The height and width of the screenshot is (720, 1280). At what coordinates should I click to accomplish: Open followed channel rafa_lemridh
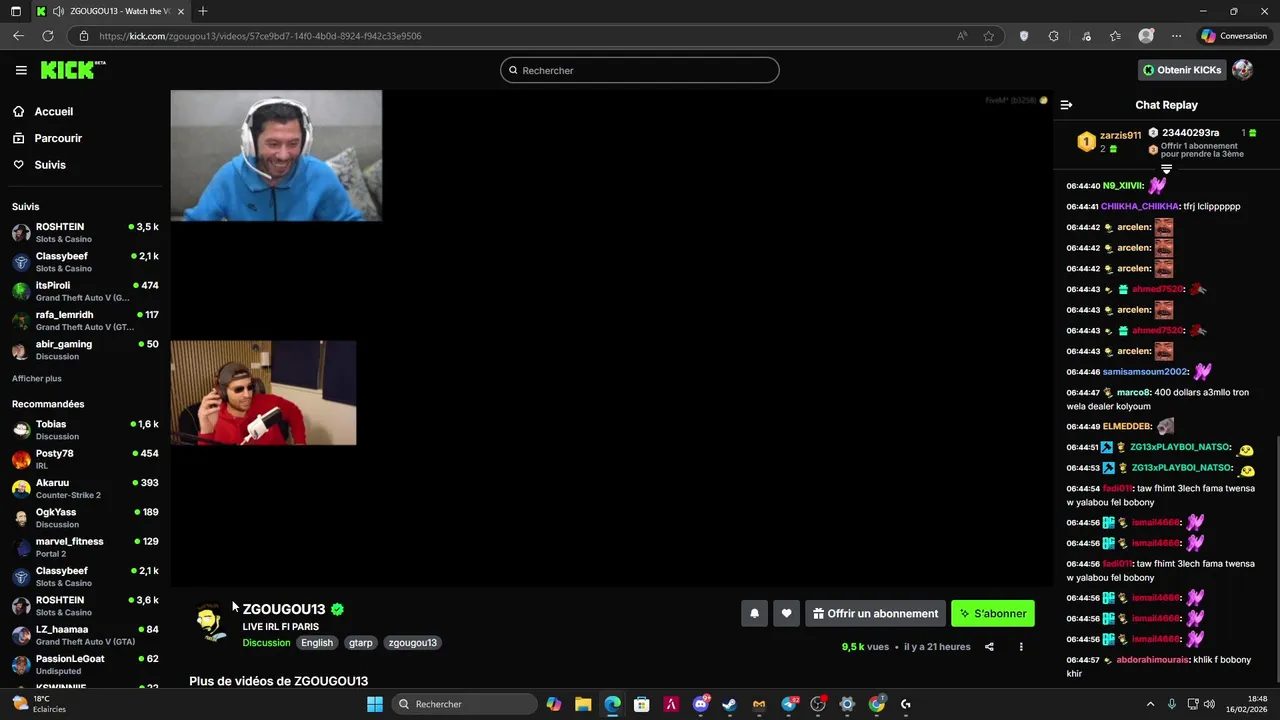[x=85, y=321]
